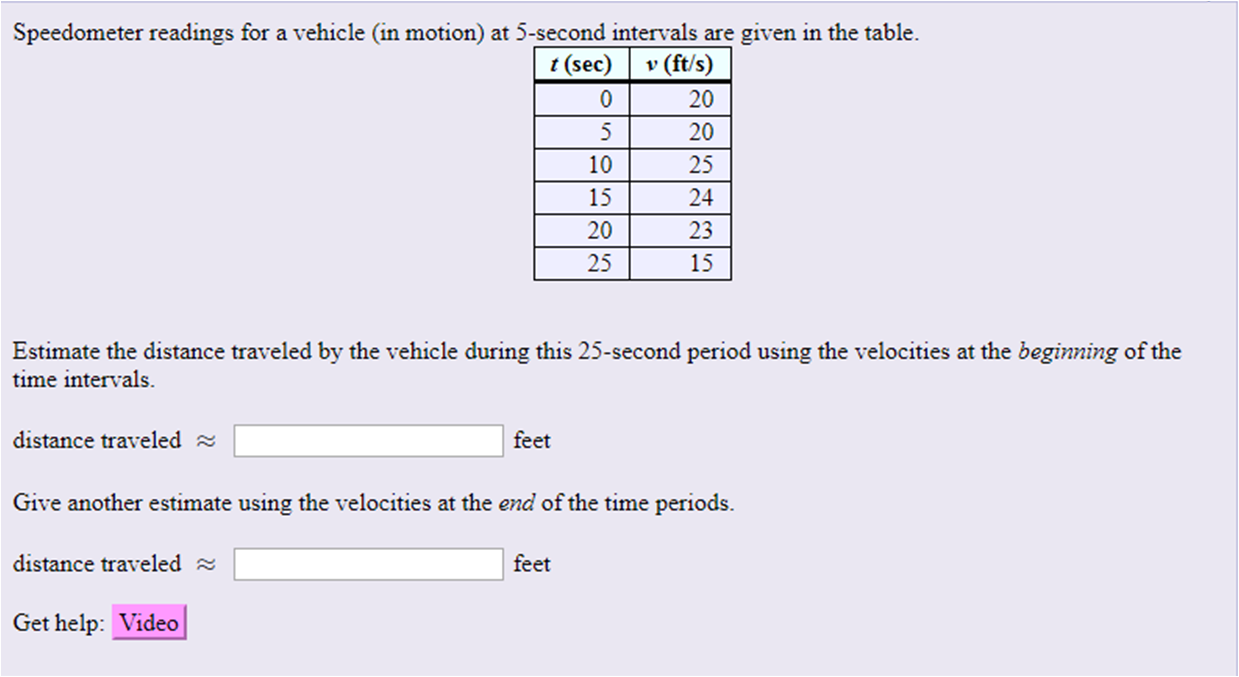Click the second distance traveled input field
Viewport: 1239px width, 677px height.
[x=367, y=563]
